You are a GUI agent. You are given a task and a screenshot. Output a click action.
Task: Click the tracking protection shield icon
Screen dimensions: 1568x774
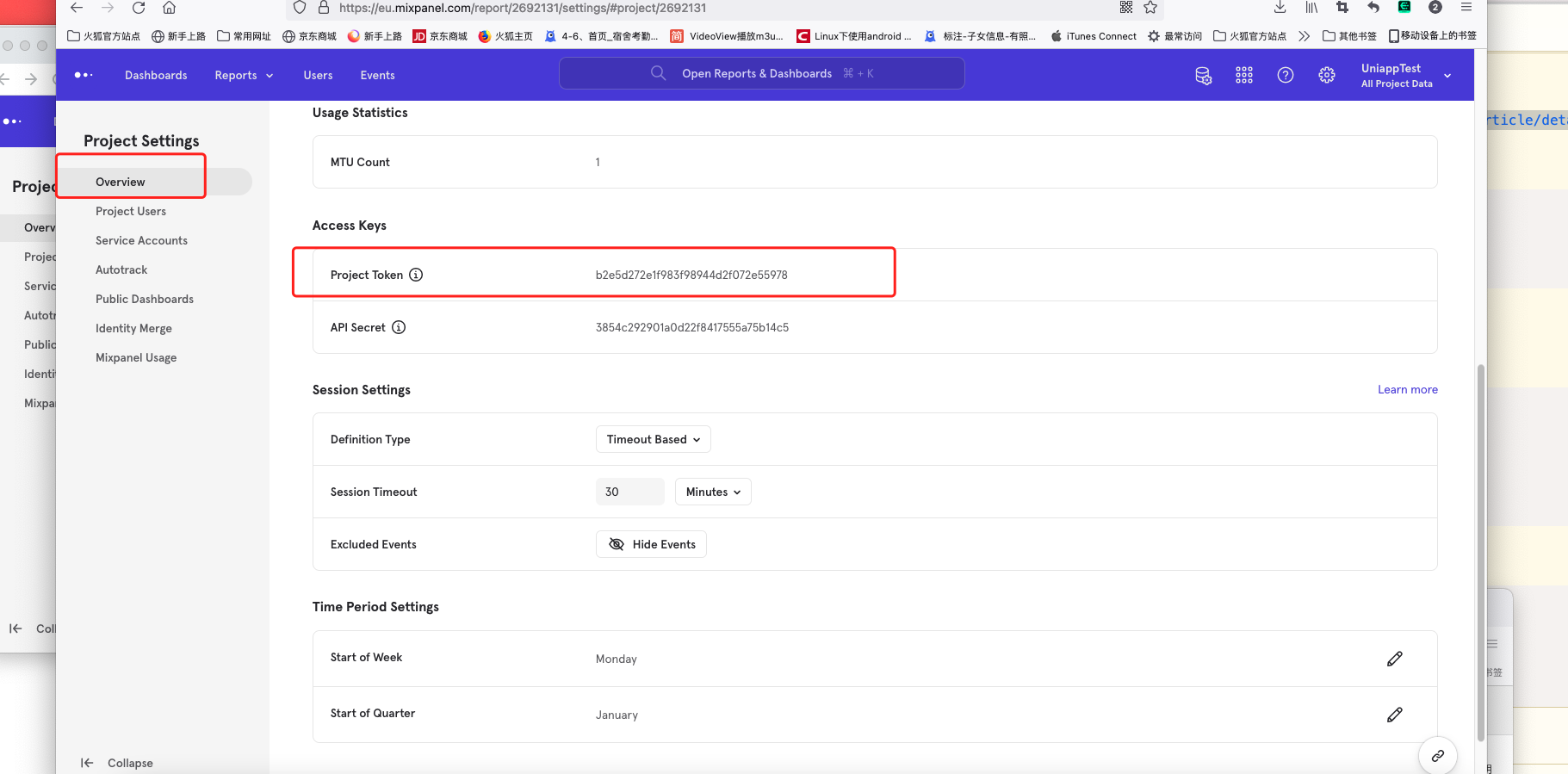pos(300,8)
